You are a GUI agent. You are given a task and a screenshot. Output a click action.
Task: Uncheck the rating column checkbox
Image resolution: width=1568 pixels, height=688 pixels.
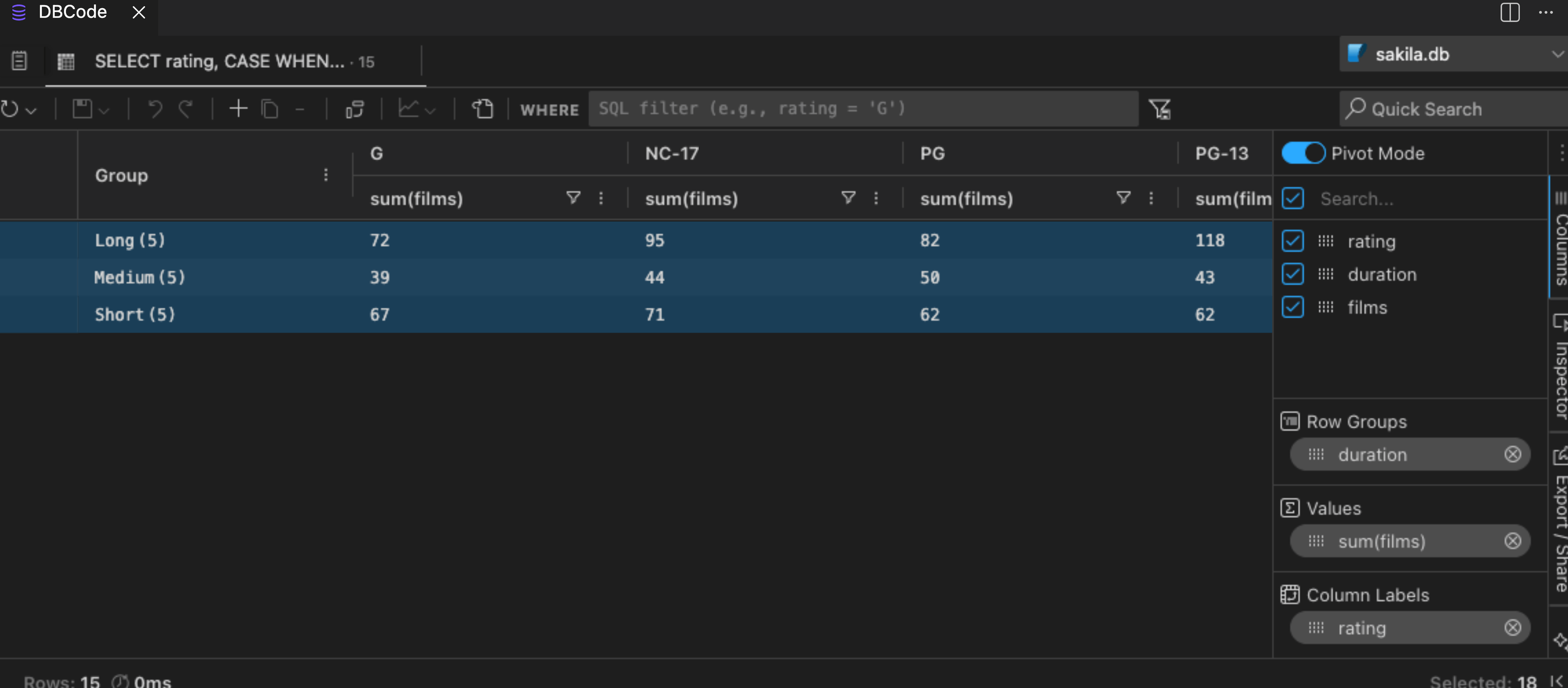point(1293,241)
